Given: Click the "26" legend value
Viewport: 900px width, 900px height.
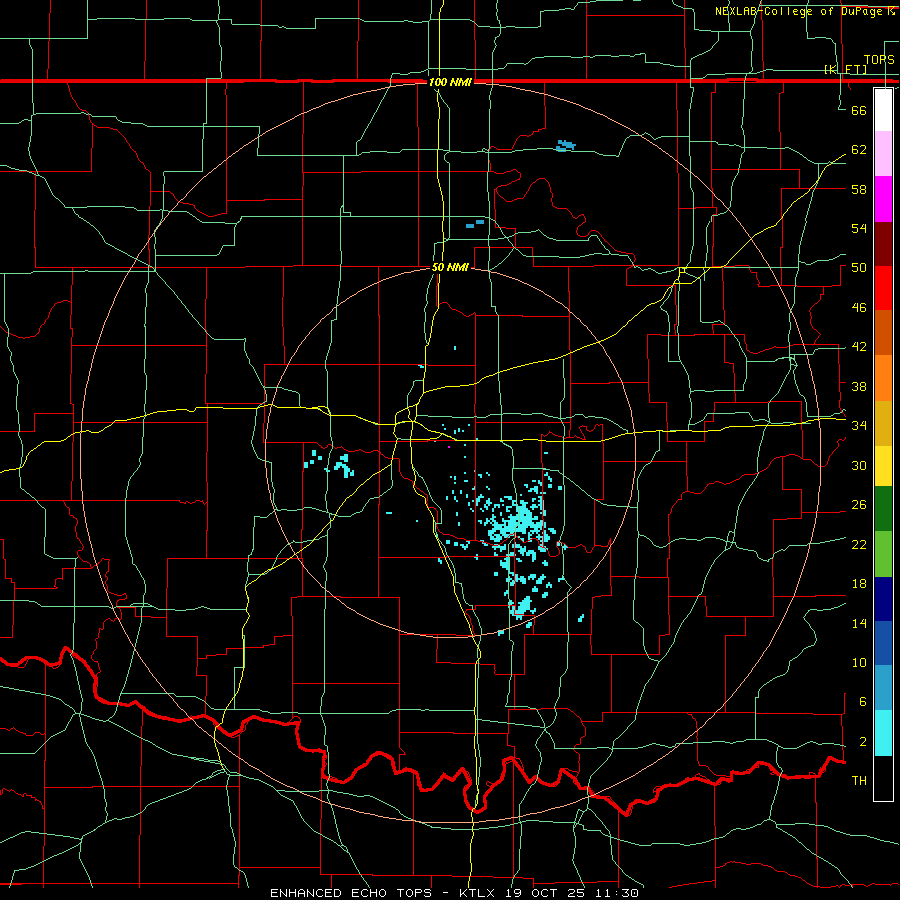Looking at the screenshot, I should click(x=859, y=505).
